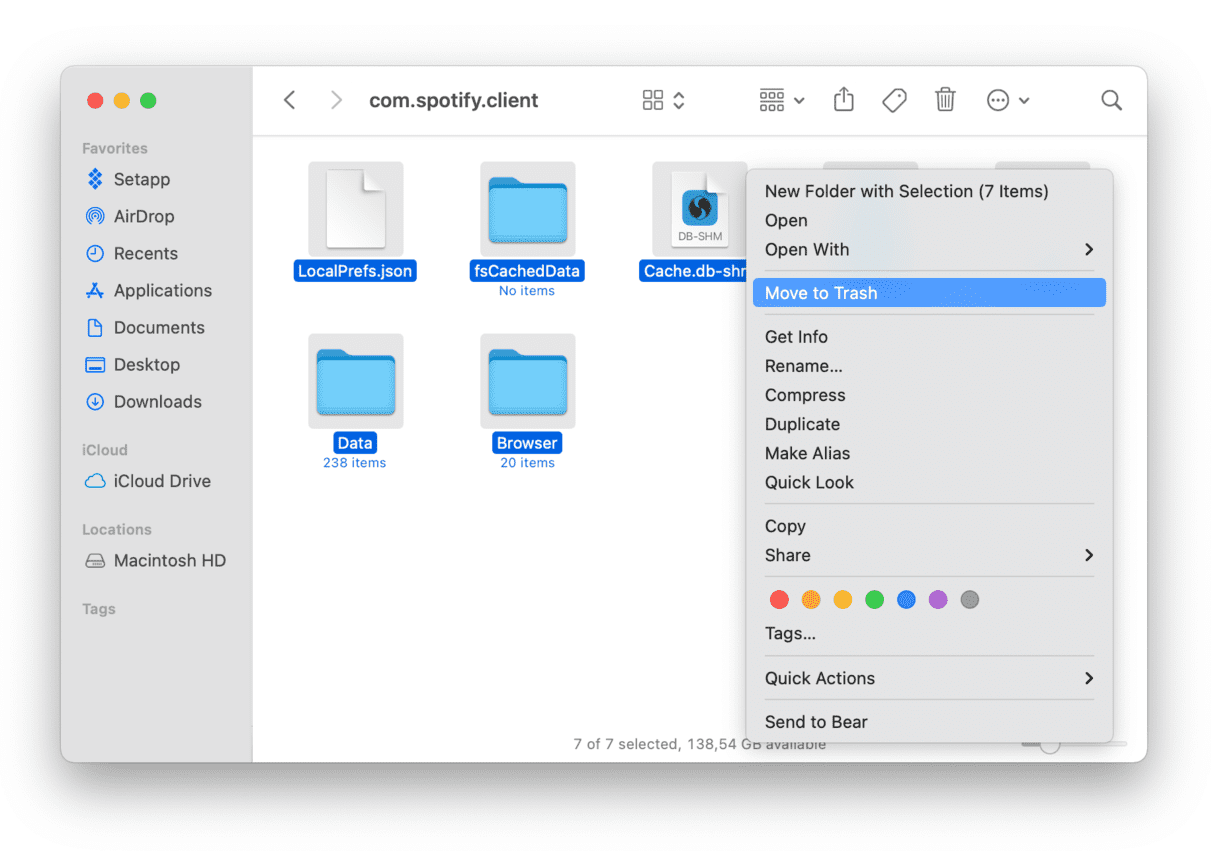
Task: Apply the red color tag
Action: (x=779, y=600)
